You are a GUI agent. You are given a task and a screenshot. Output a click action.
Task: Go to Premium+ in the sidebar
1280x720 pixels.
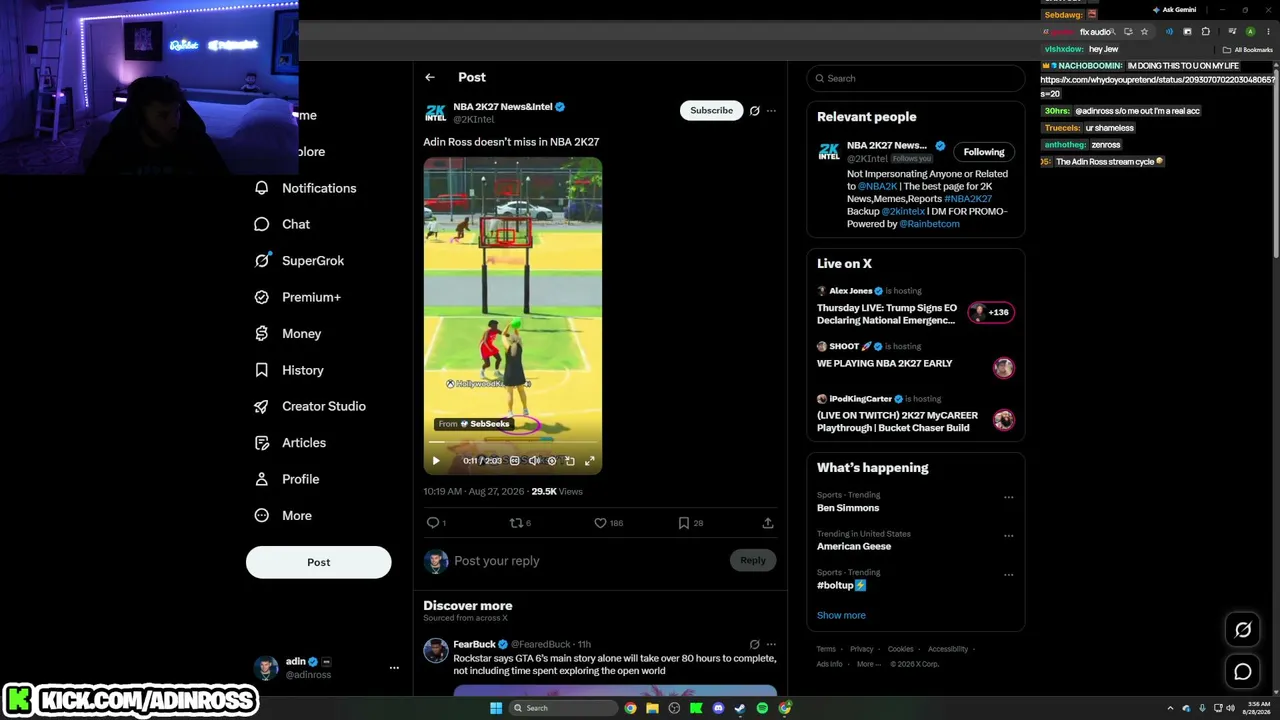tap(298, 297)
